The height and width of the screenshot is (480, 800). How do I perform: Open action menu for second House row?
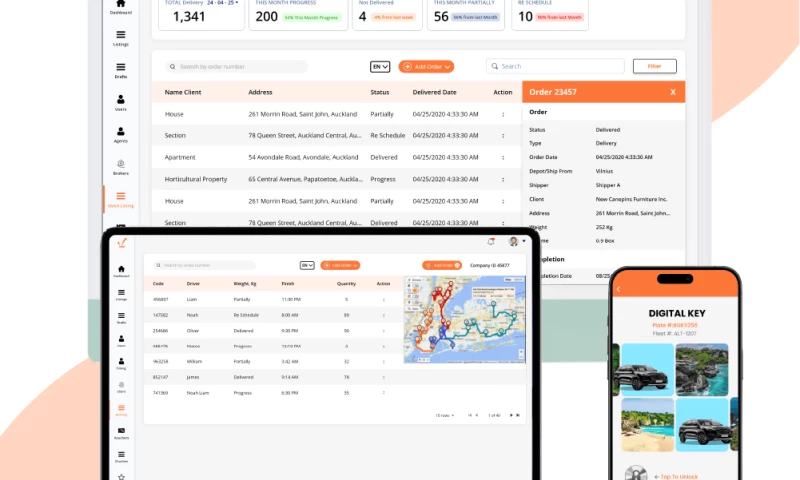(x=503, y=201)
